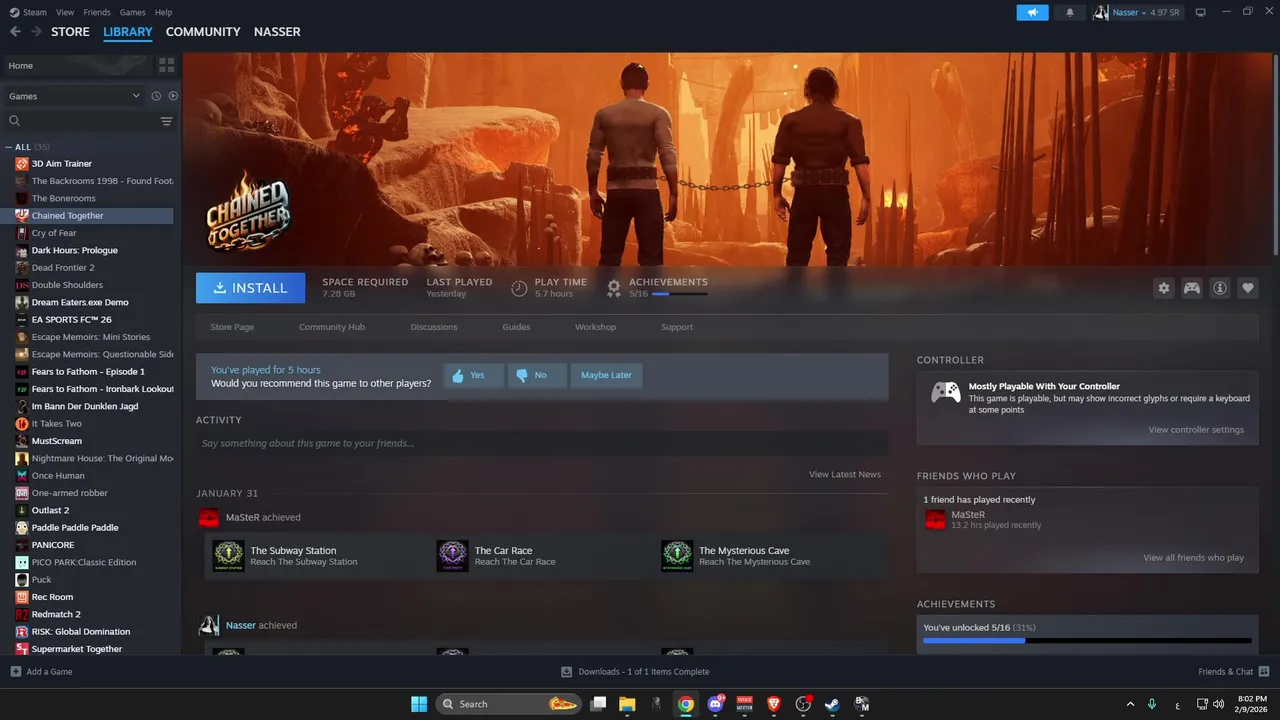Click the Home library button
Screen dimensions: 1280x720
pyautogui.click(x=78, y=65)
